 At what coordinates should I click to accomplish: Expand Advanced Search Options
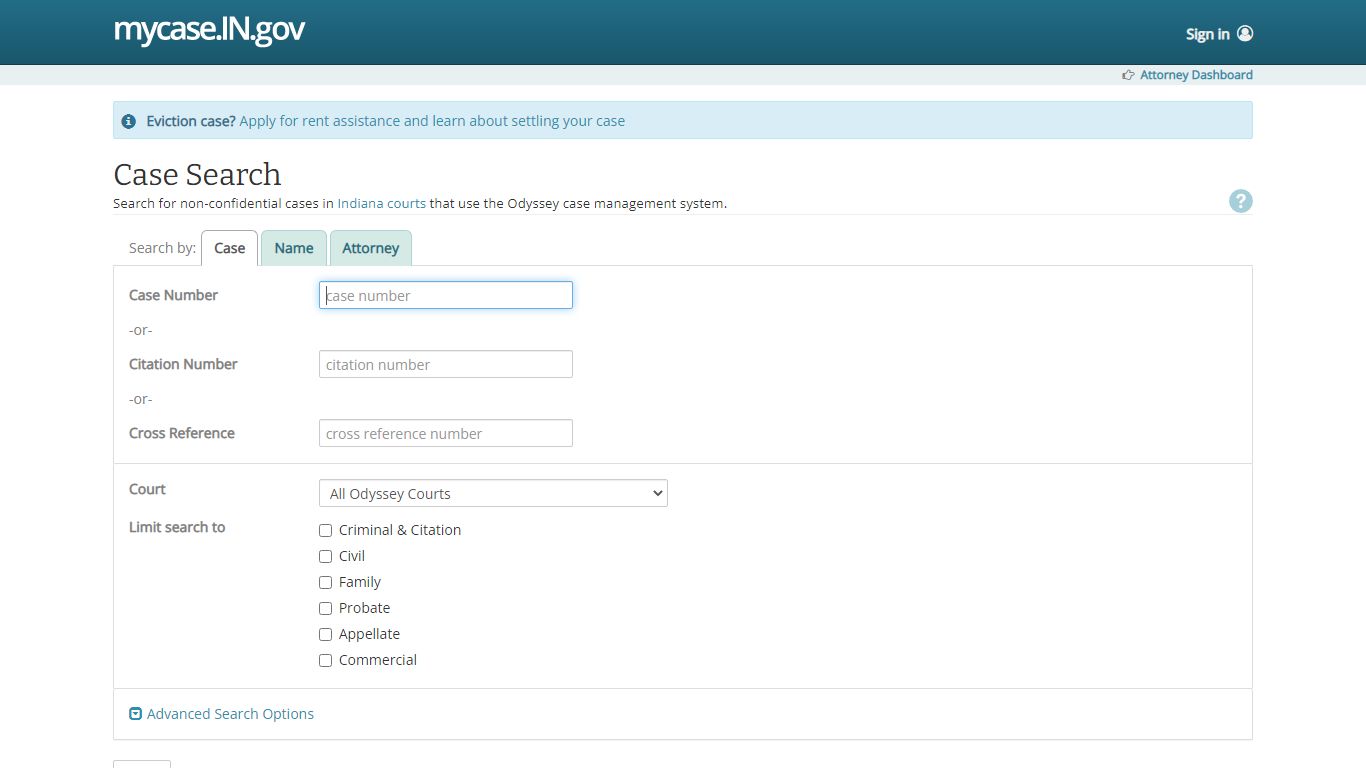pos(230,714)
